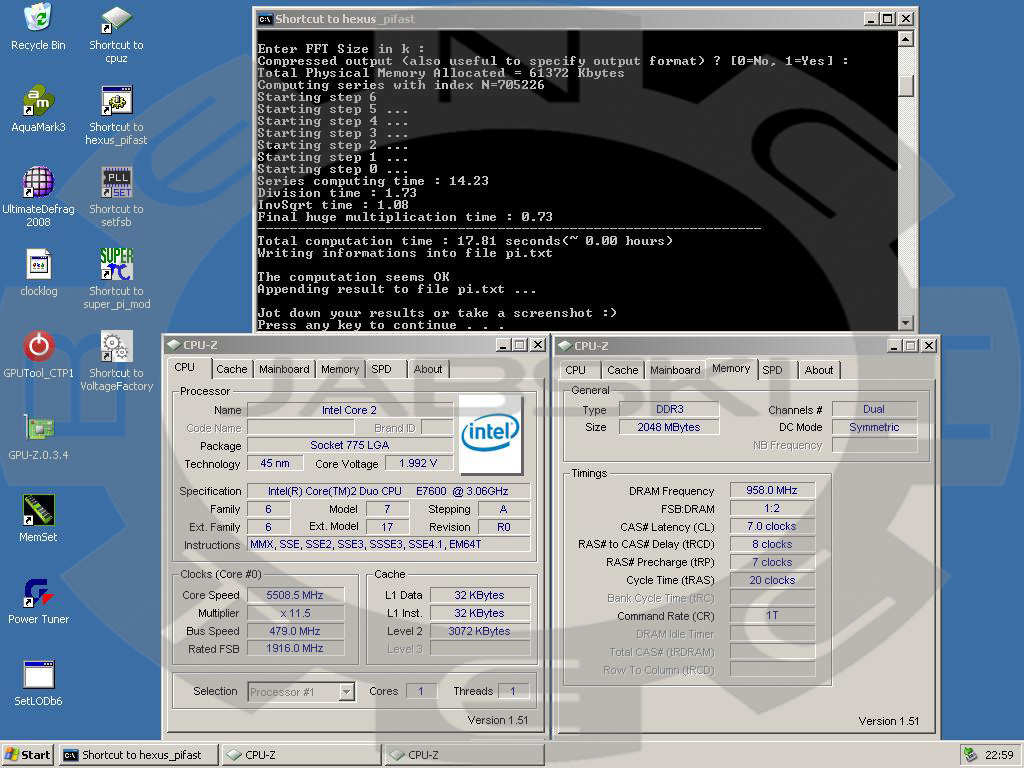Click the Channels # value Dual

(x=874, y=409)
